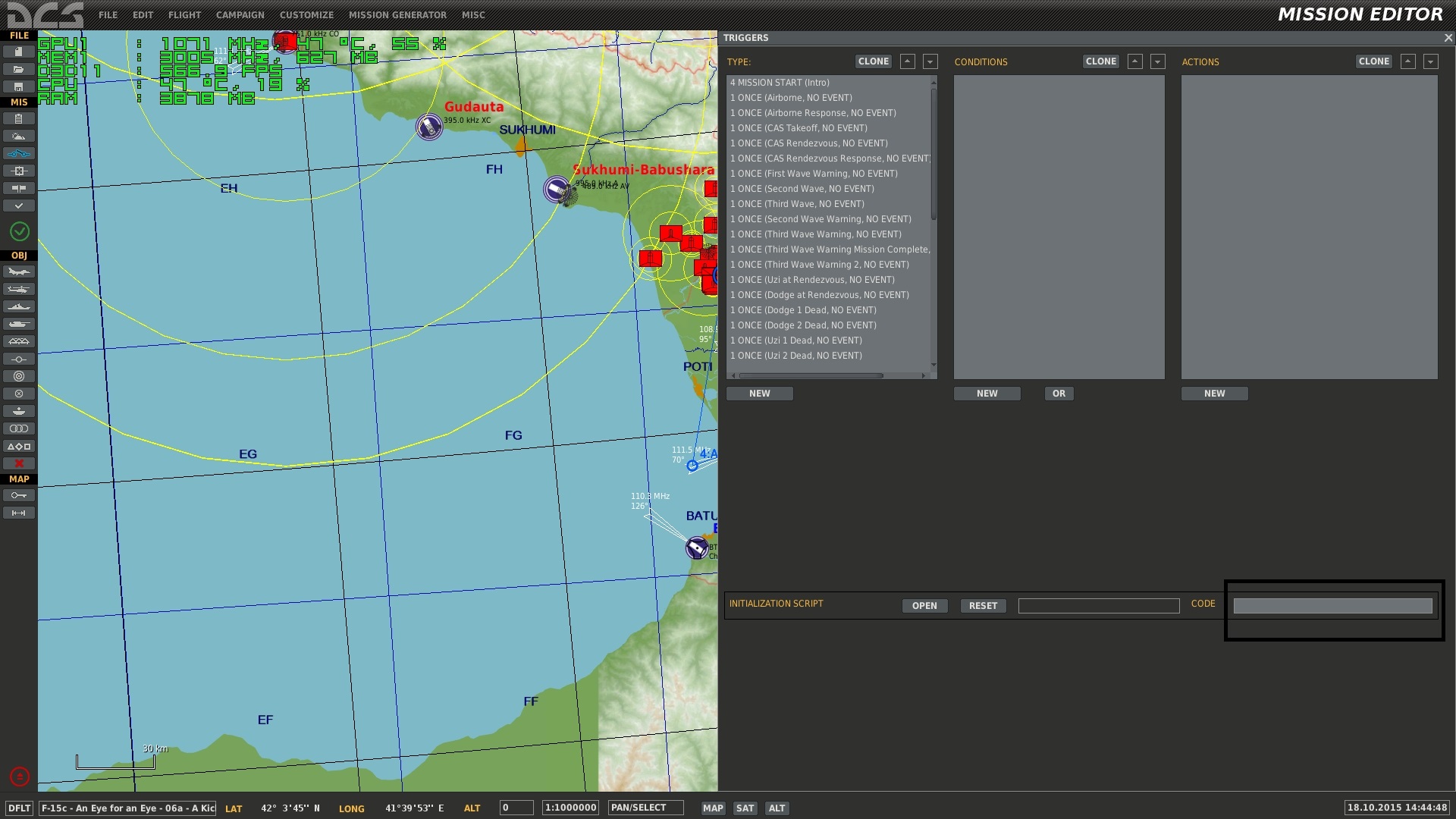Open the mission options checkmark icon
This screenshot has width=1456, height=819.
(x=19, y=206)
